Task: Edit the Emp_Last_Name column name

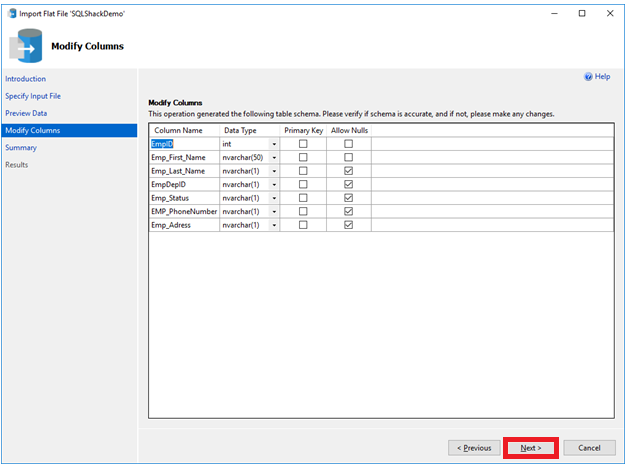Action: (x=184, y=171)
